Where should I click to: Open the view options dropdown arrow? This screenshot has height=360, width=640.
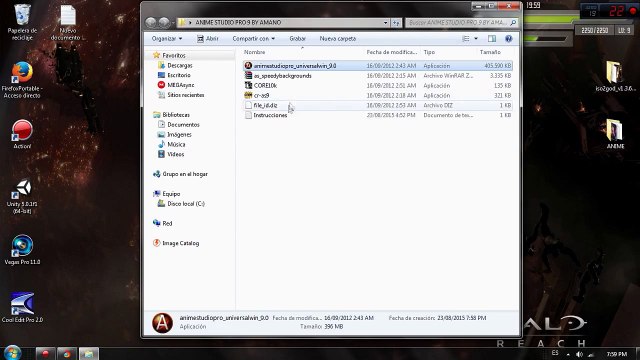476,38
